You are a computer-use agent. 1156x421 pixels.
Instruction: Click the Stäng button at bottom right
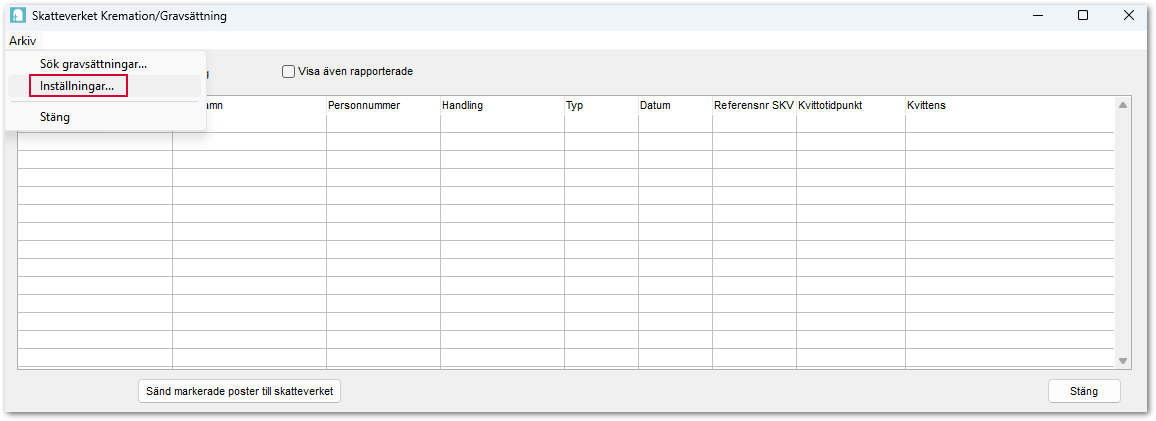1084,392
